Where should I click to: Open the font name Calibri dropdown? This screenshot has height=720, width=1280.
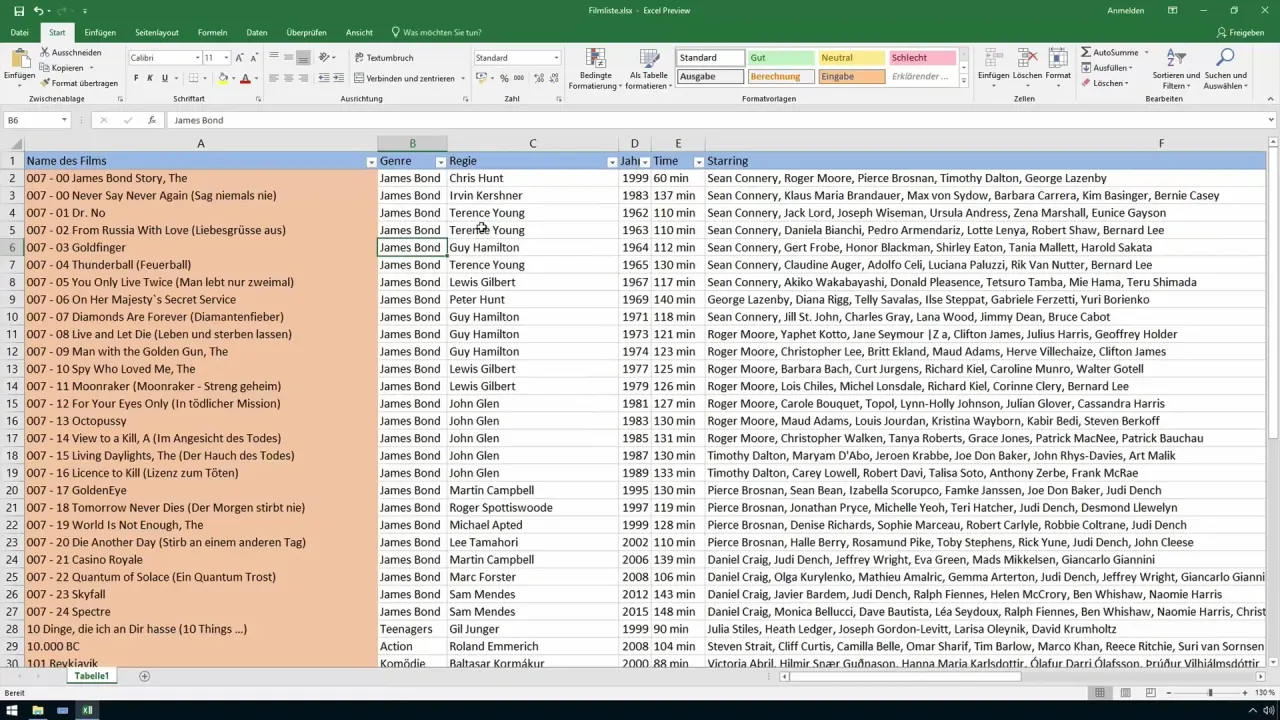tap(198, 58)
